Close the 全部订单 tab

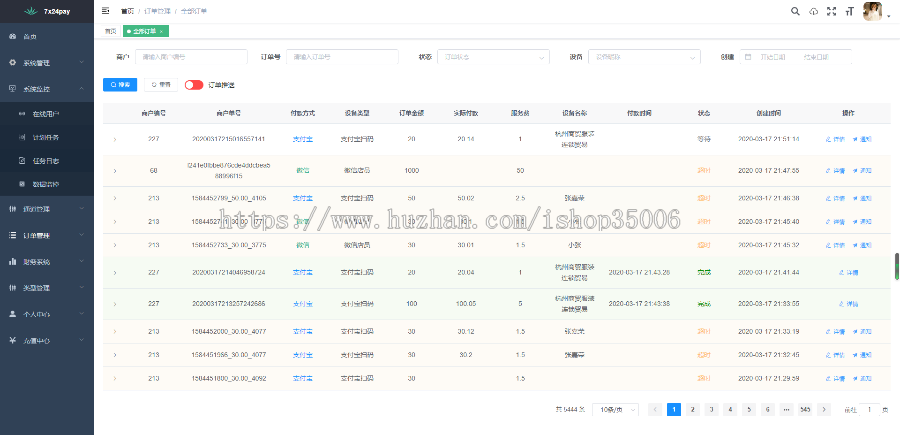[x=161, y=31]
